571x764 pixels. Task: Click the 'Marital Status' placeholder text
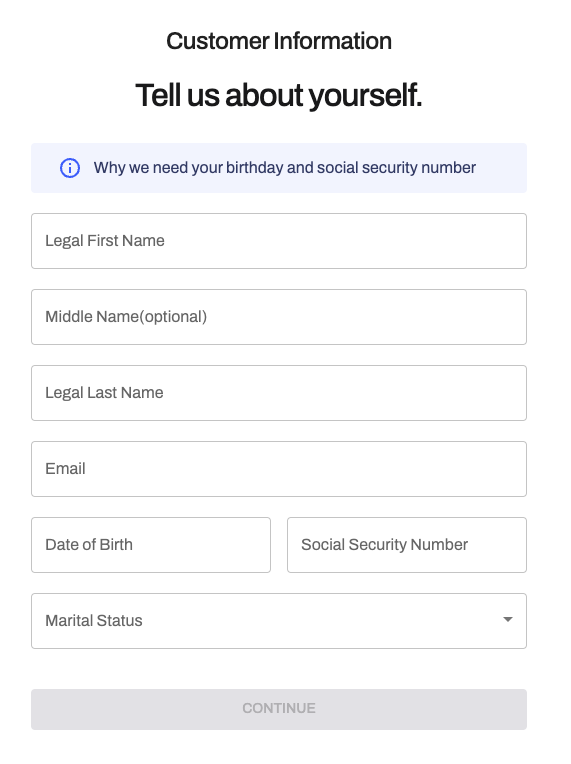pos(94,621)
